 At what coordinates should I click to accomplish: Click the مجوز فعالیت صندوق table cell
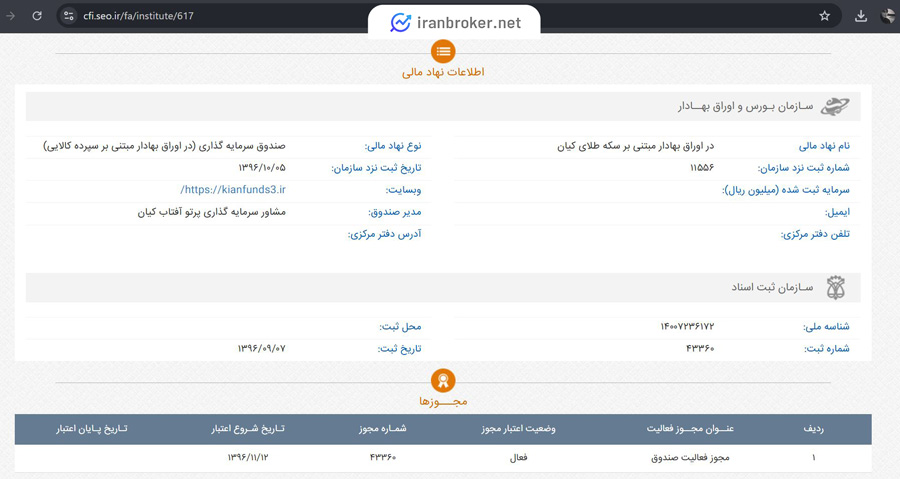pyautogui.click(x=690, y=458)
